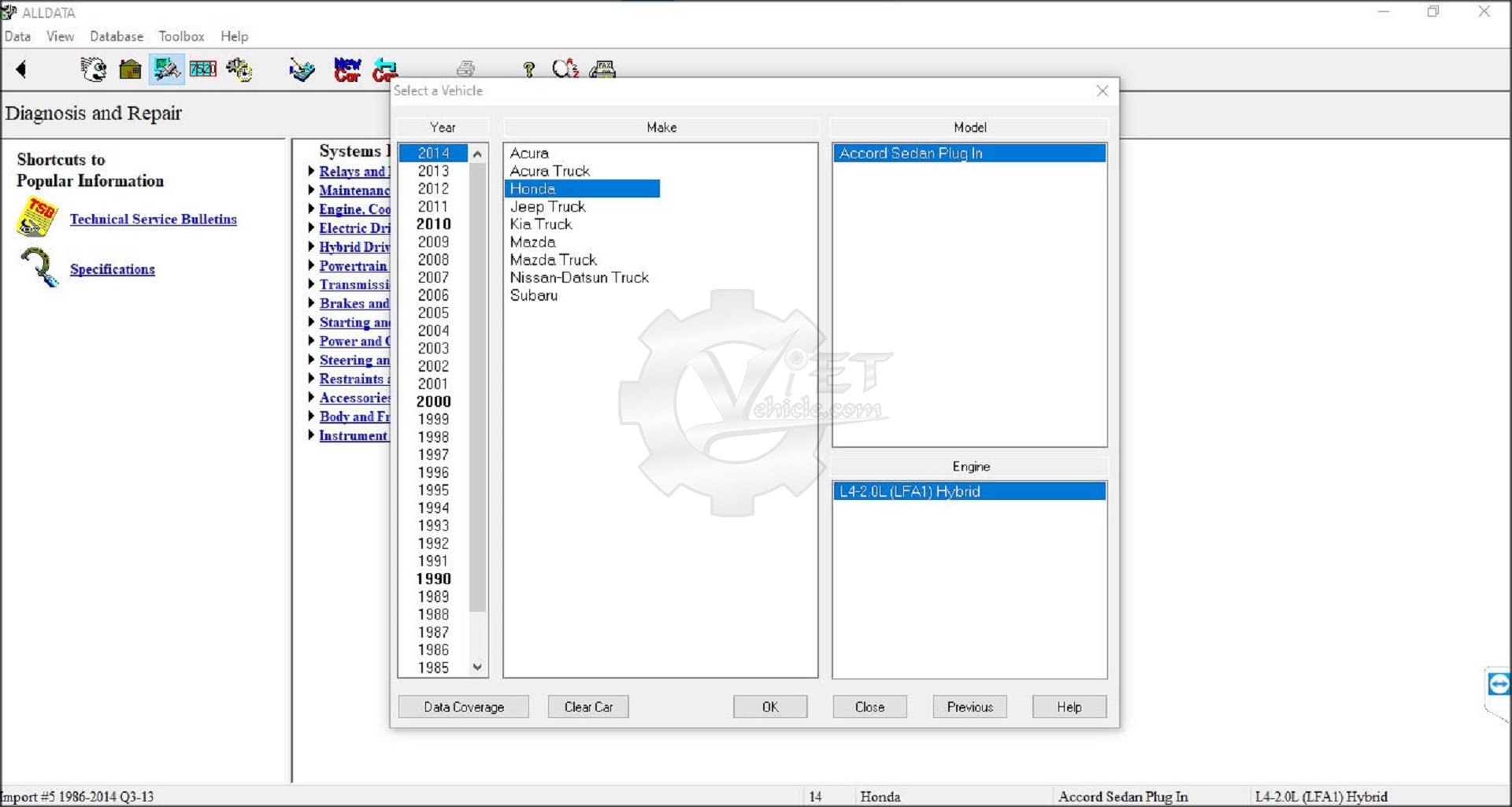Click the FAX machine toolbar icon
Screen dimensions: 1512x807
click(x=602, y=69)
